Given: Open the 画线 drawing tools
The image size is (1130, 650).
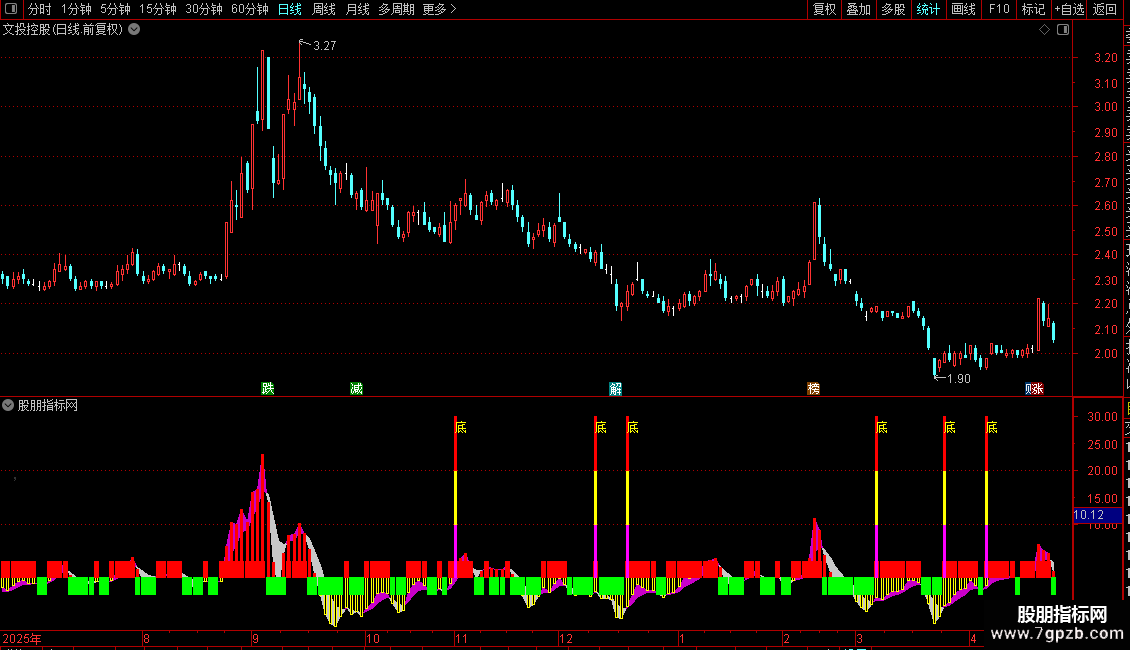Looking at the screenshot, I should point(963,9).
